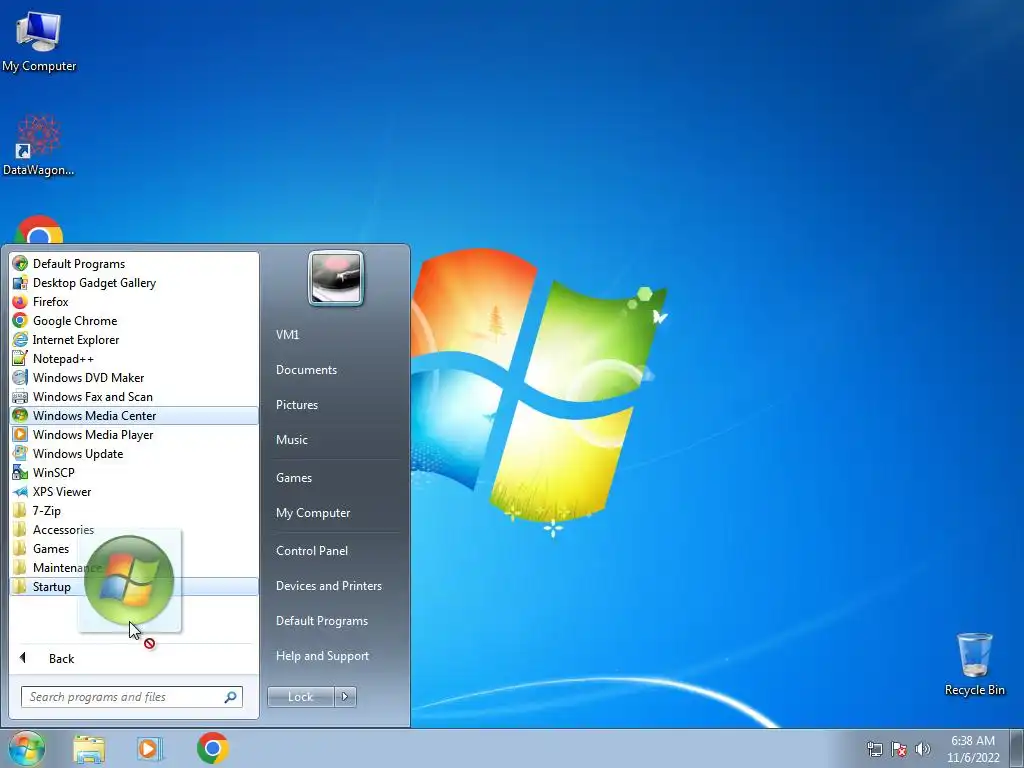This screenshot has width=1024, height=768.
Task: Click the volume speaker tray icon
Action: (923, 749)
